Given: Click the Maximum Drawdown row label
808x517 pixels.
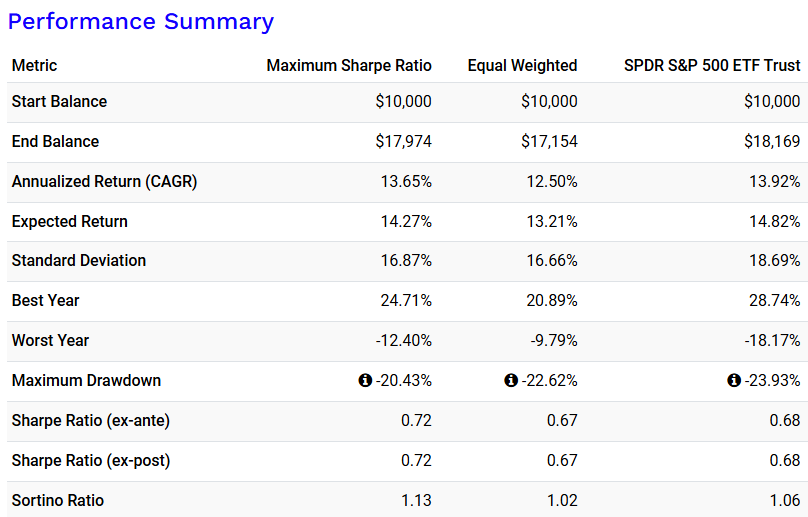Looking at the screenshot, I should click(x=86, y=380).
